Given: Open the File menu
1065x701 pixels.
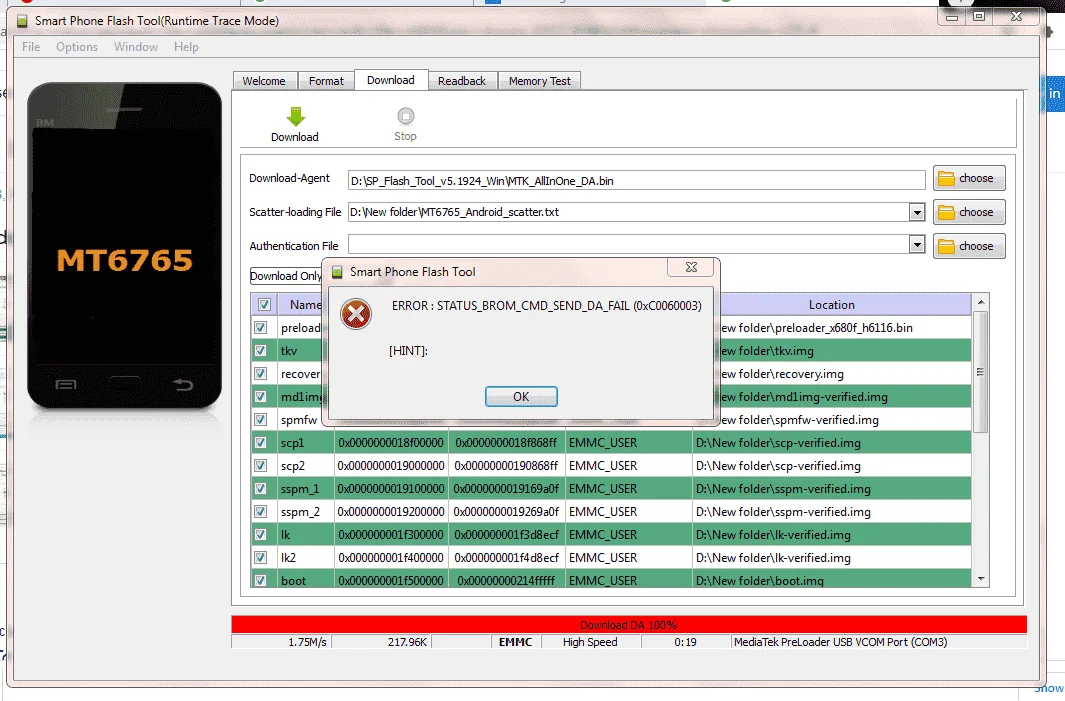Looking at the screenshot, I should pos(31,47).
